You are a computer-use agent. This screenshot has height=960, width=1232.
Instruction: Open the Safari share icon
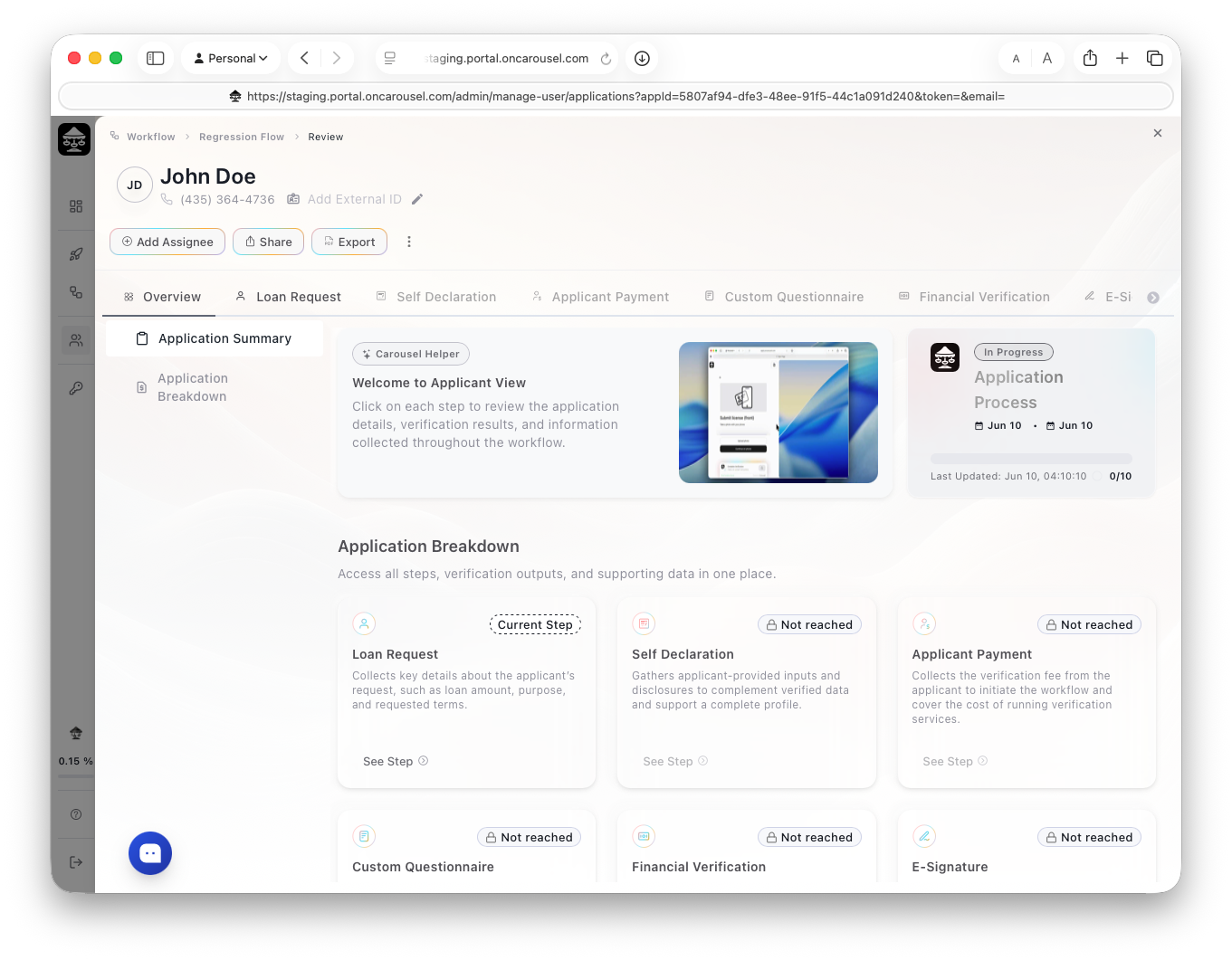coord(1090,58)
